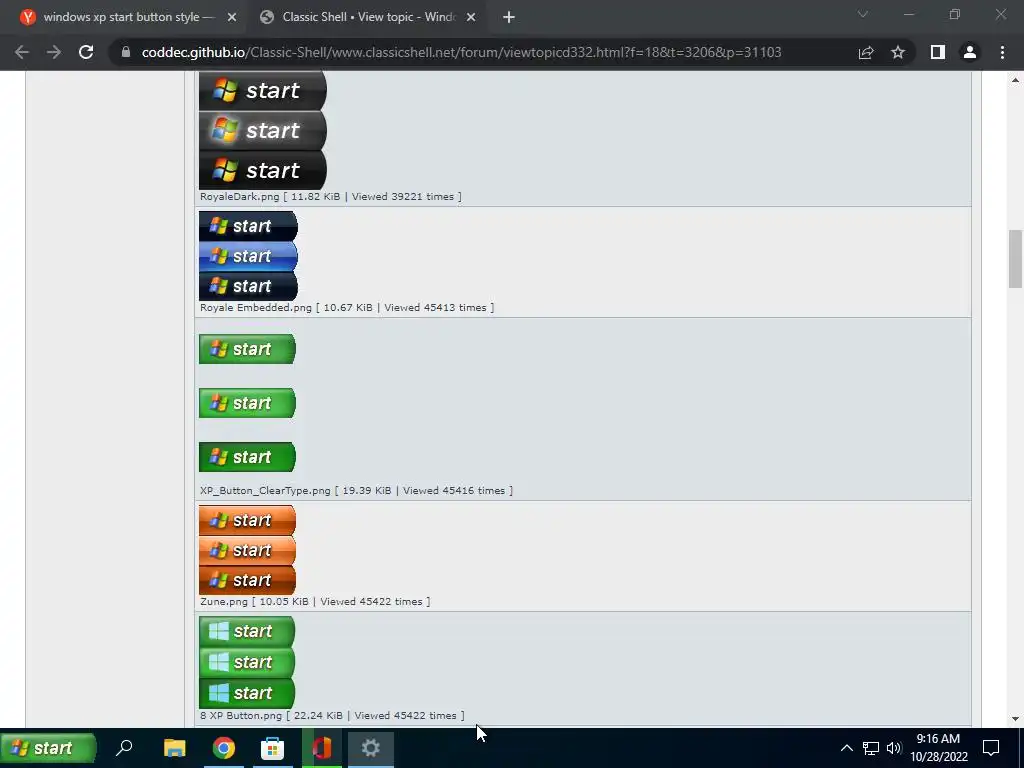Viewport: 1024px width, 768px height.
Task: Open the taskbar clock showing 9:16 AM
Action: (x=938, y=748)
